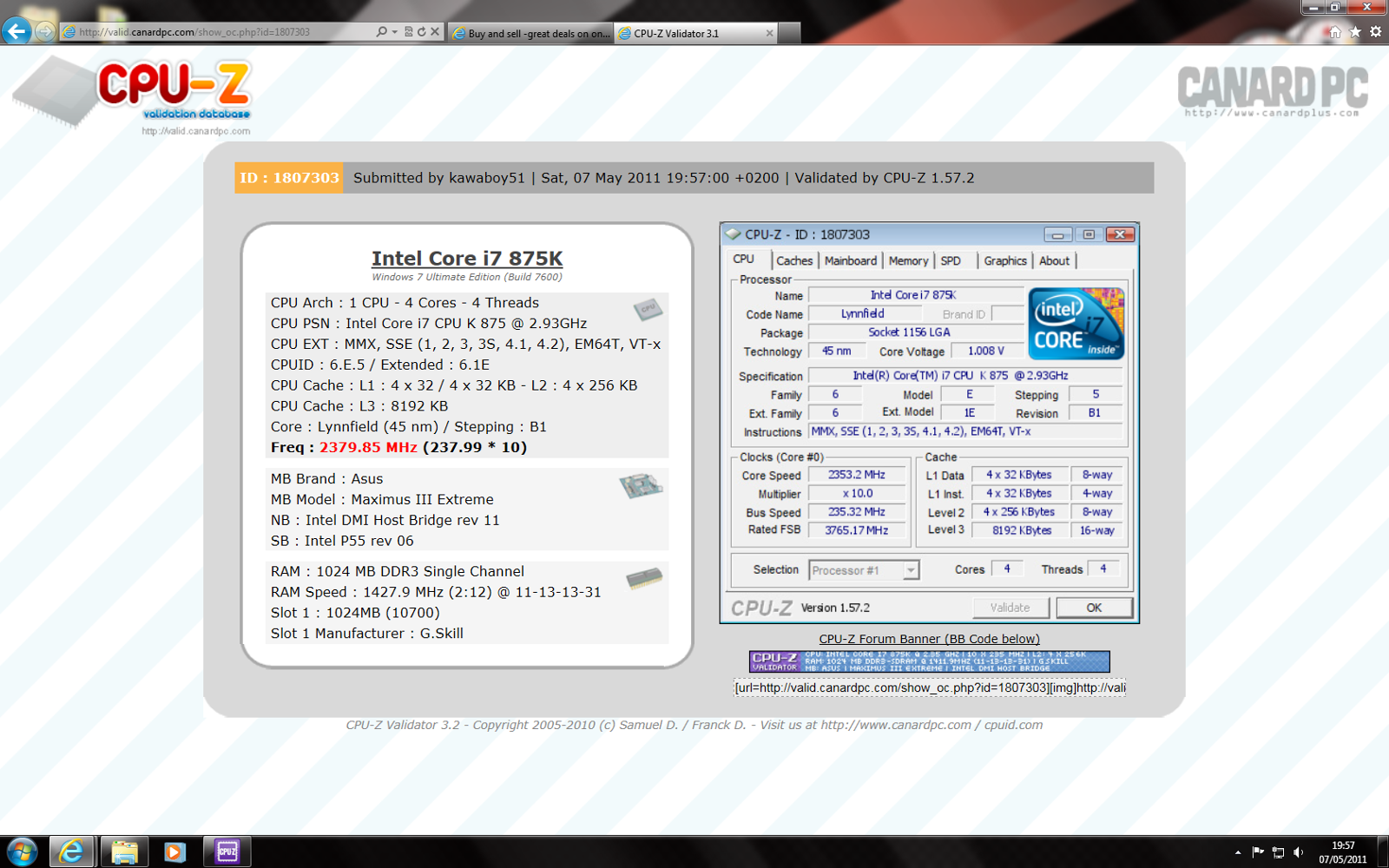Open Windows Media Player from taskbar
The height and width of the screenshot is (868, 1389).
(x=174, y=852)
